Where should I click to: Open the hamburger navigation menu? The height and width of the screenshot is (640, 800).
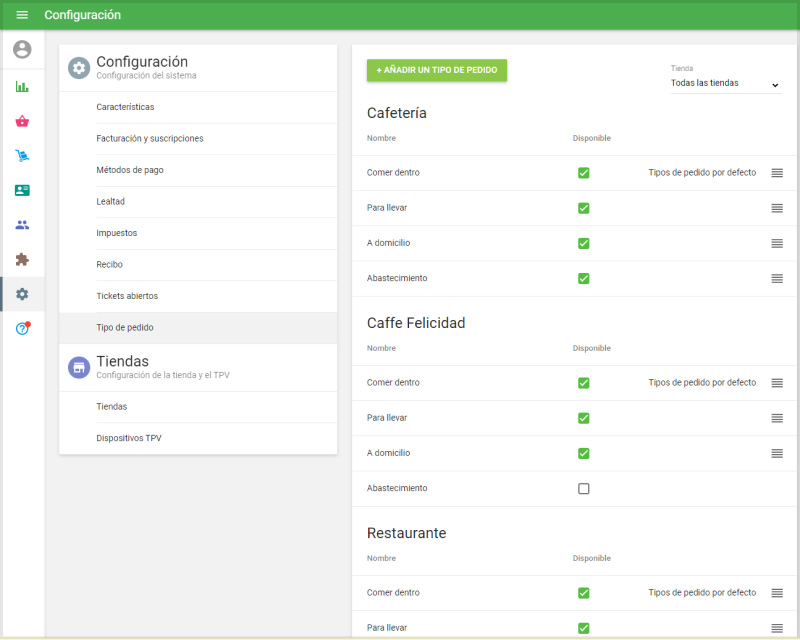point(22,15)
